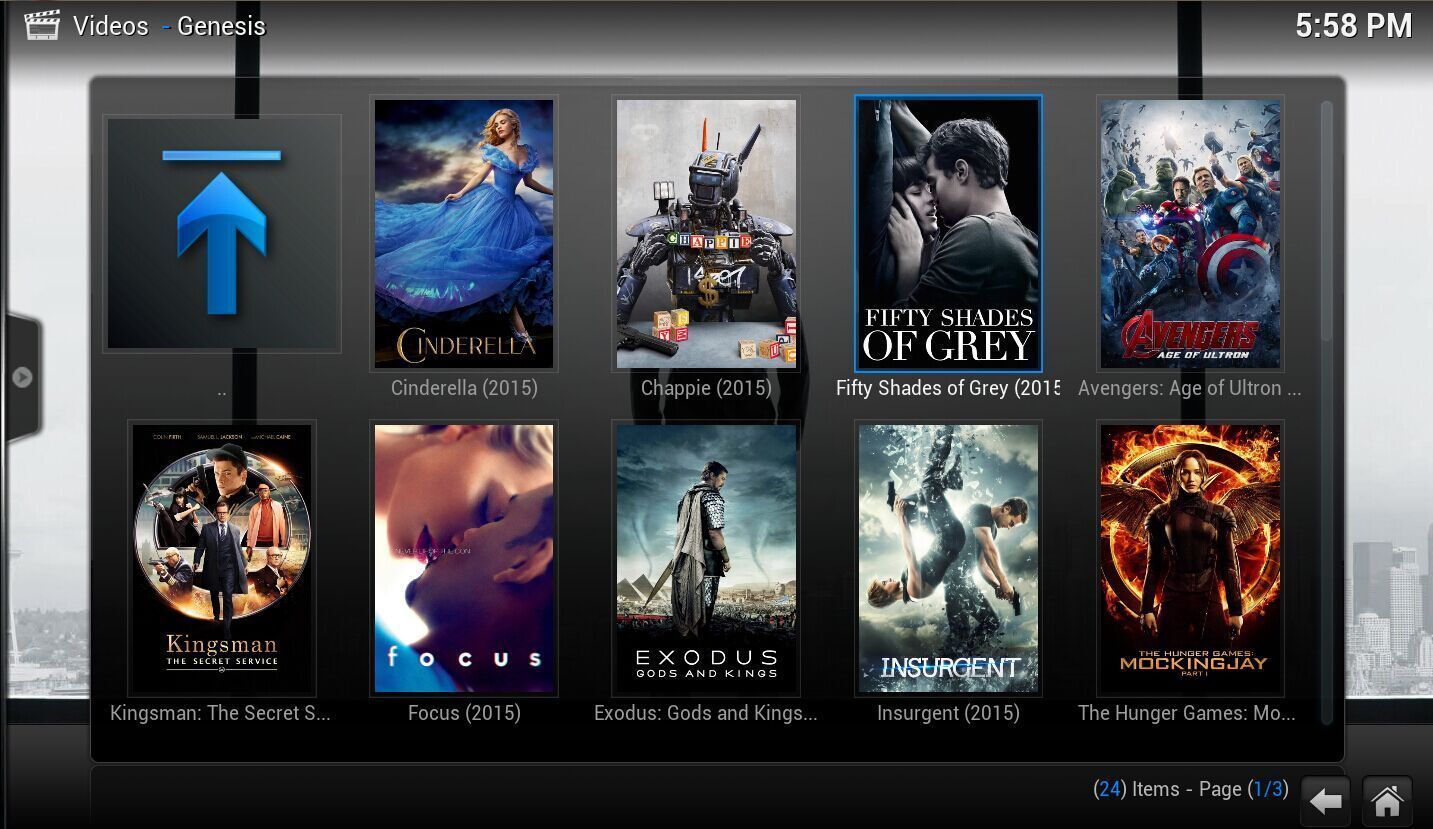Screen dimensions: 1433x829
Task: Open the Exodus Gods and Kings poster
Action: click(x=706, y=558)
